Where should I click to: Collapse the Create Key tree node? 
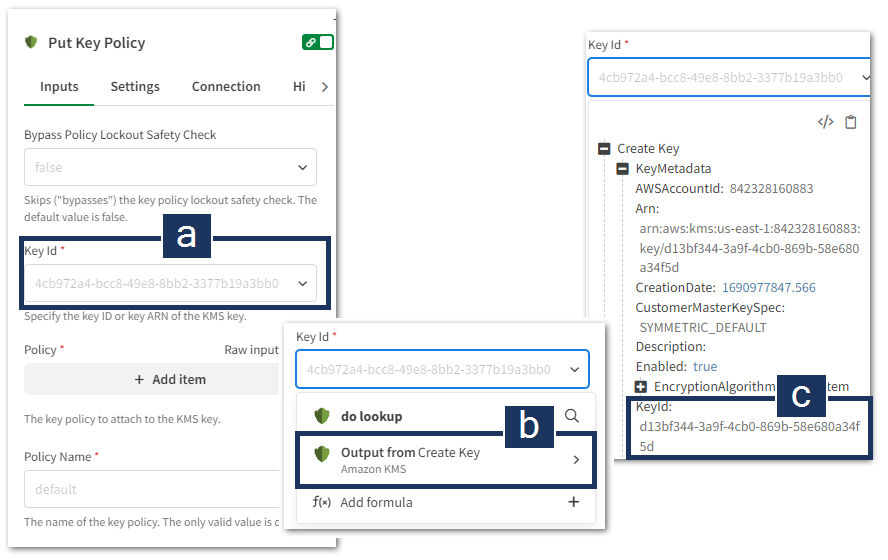[x=604, y=149]
